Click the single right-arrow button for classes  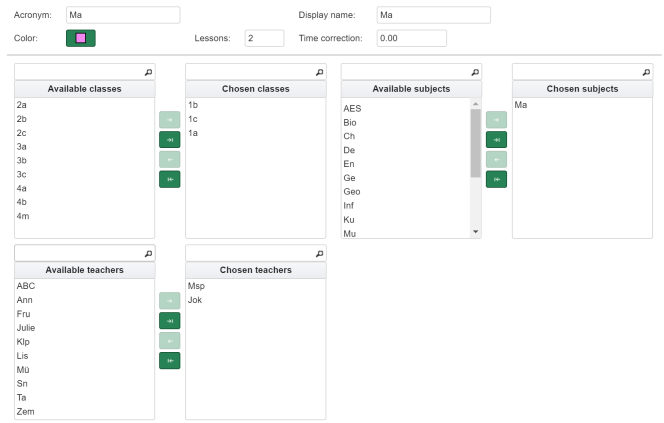(169, 119)
